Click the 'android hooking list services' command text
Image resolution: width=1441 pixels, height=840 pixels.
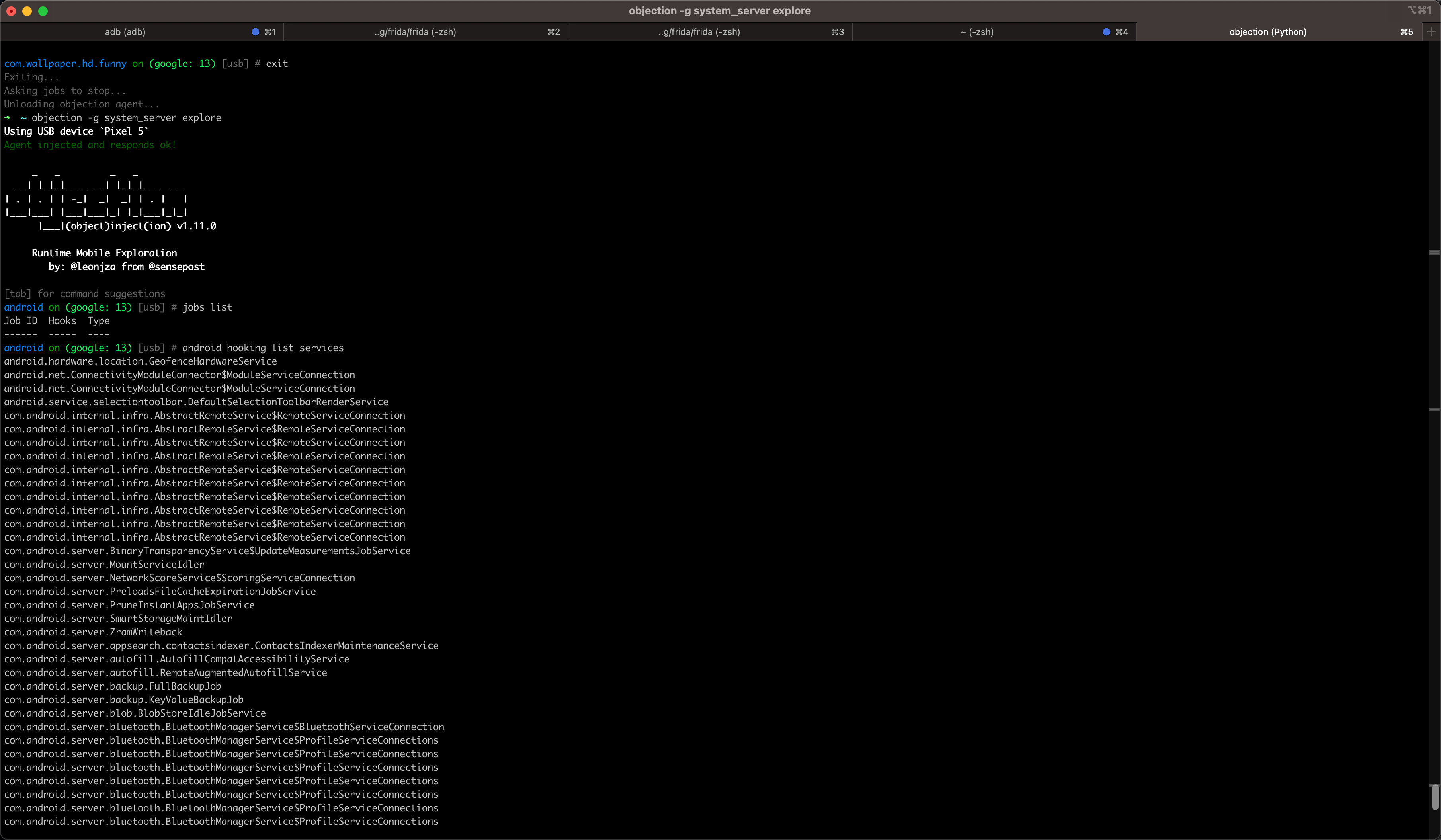[x=263, y=348]
